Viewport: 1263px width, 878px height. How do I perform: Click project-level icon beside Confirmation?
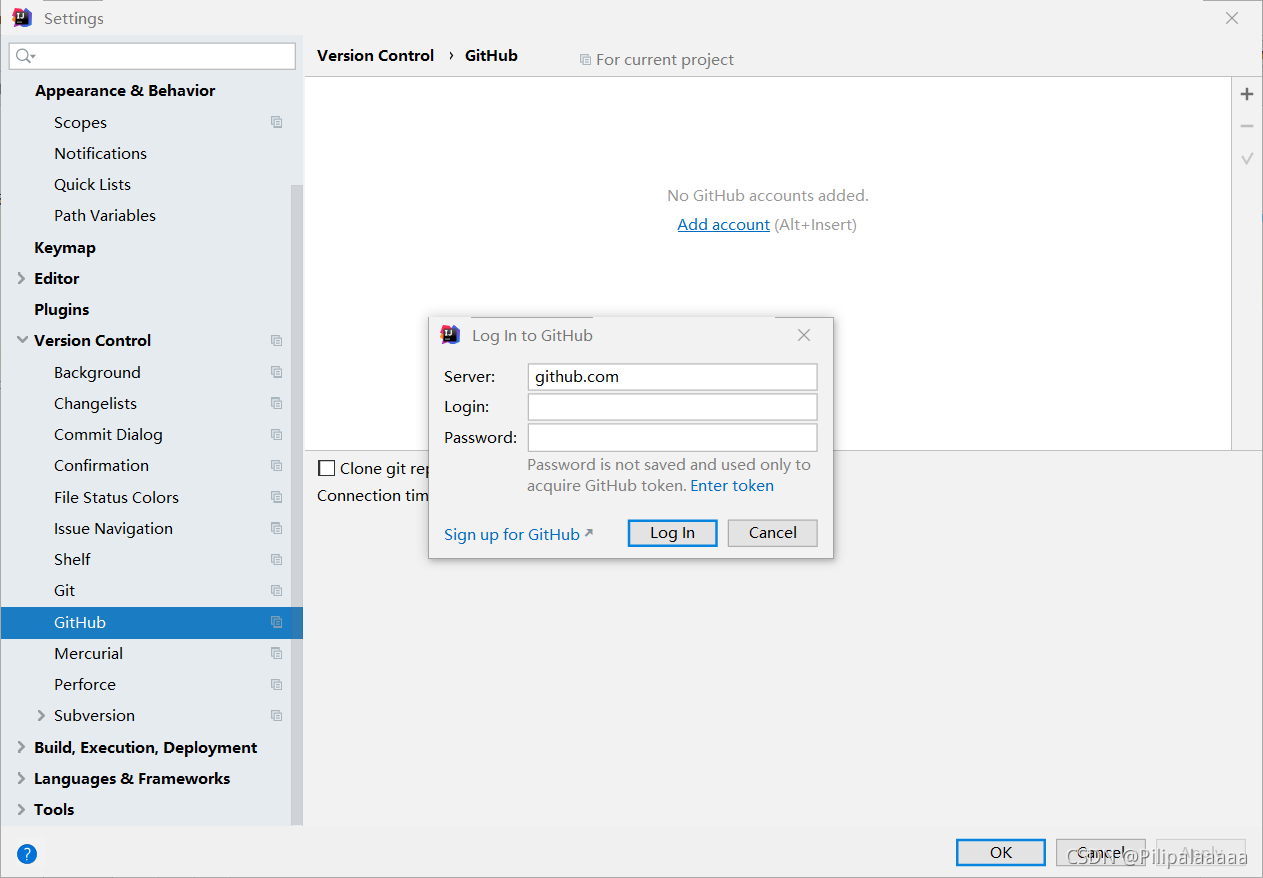pos(277,465)
